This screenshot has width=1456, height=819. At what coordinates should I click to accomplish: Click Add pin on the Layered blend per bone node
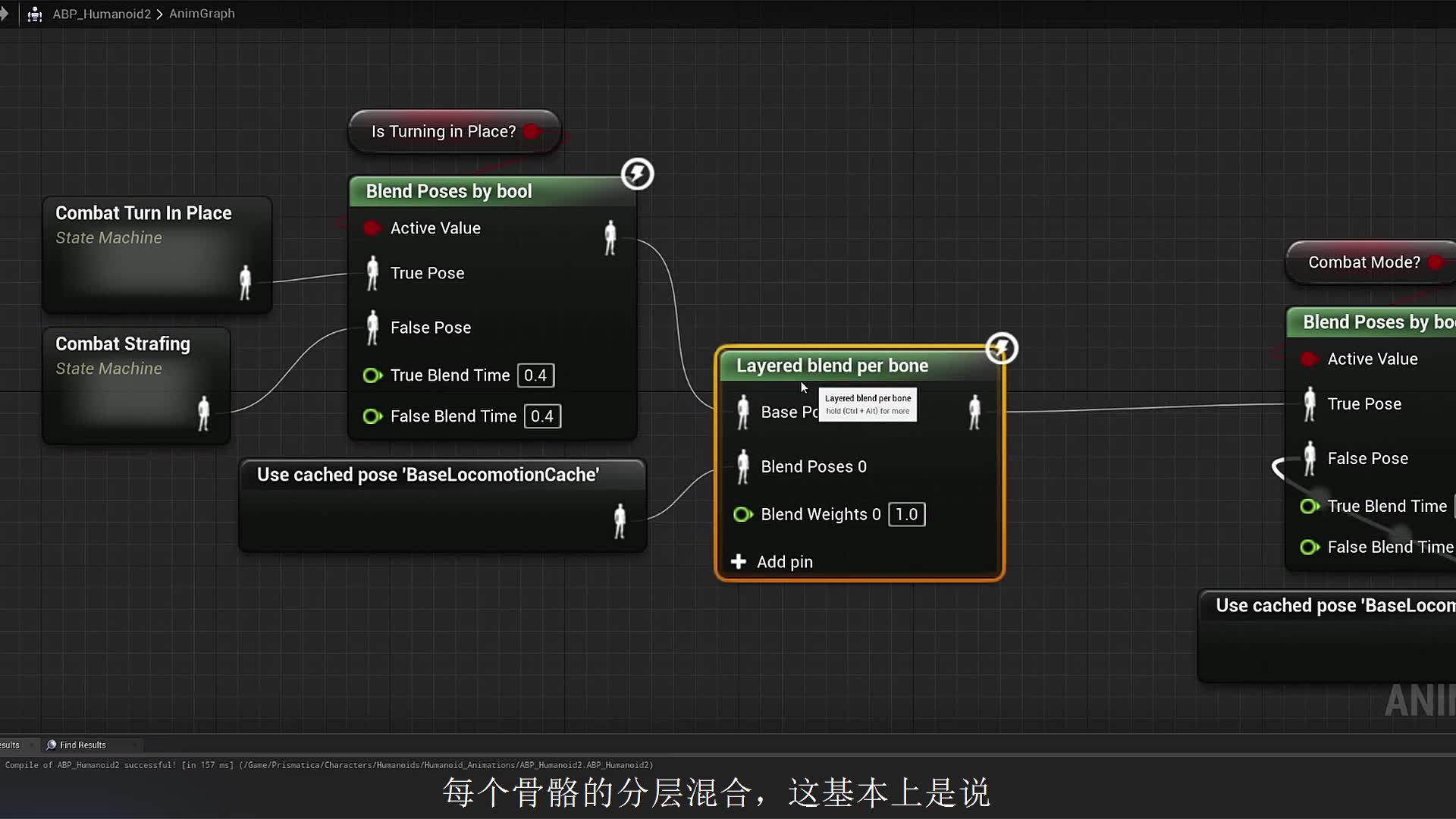[x=785, y=562]
